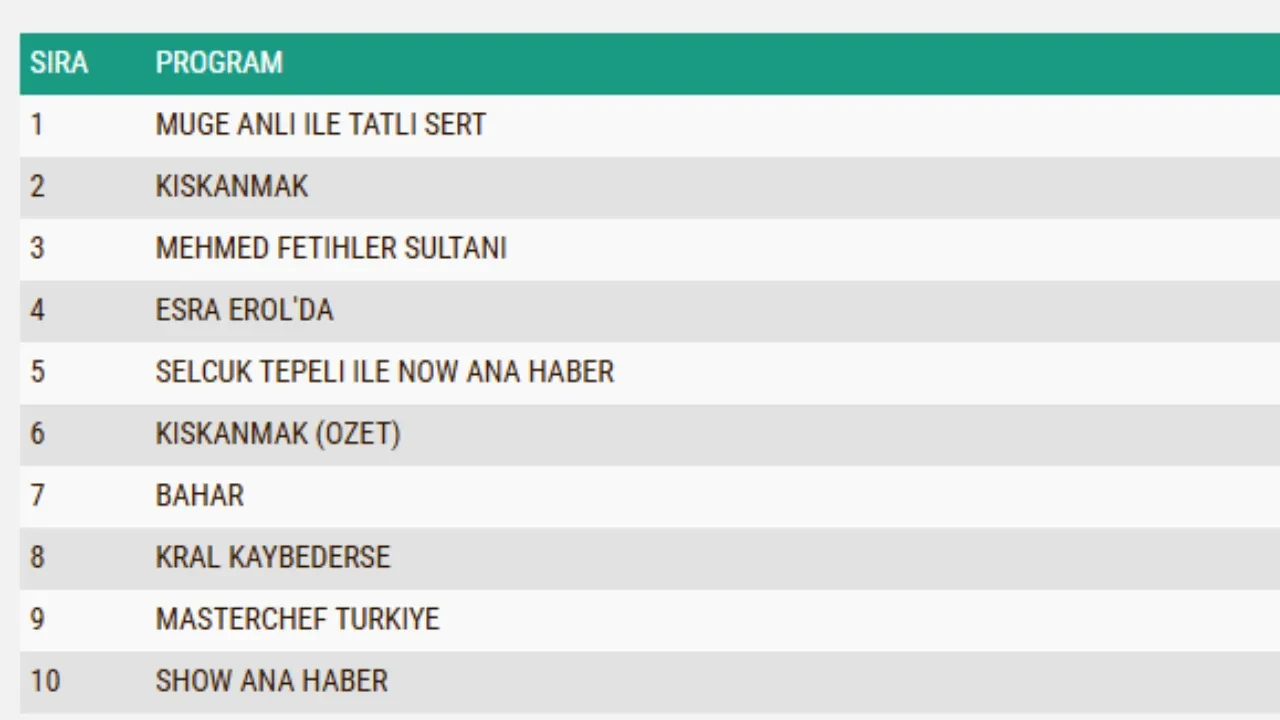
Task: Click rank number 10 in the table
Action: click(x=45, y=681)
